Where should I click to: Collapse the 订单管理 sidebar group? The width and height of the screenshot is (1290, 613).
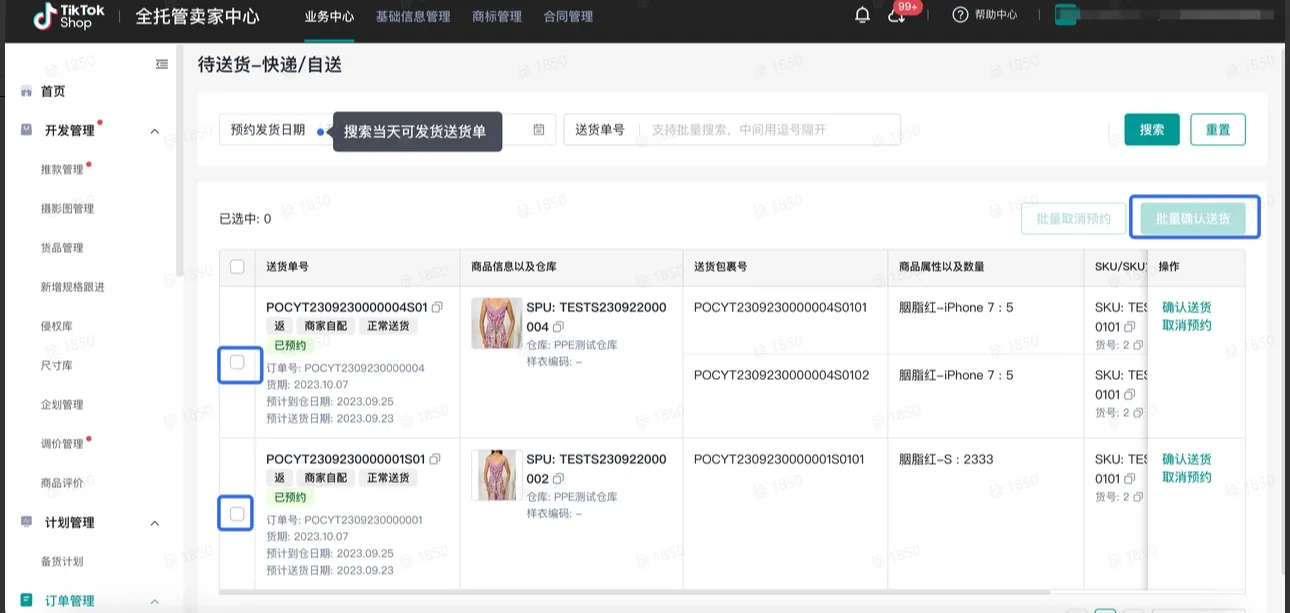(155, 601)
